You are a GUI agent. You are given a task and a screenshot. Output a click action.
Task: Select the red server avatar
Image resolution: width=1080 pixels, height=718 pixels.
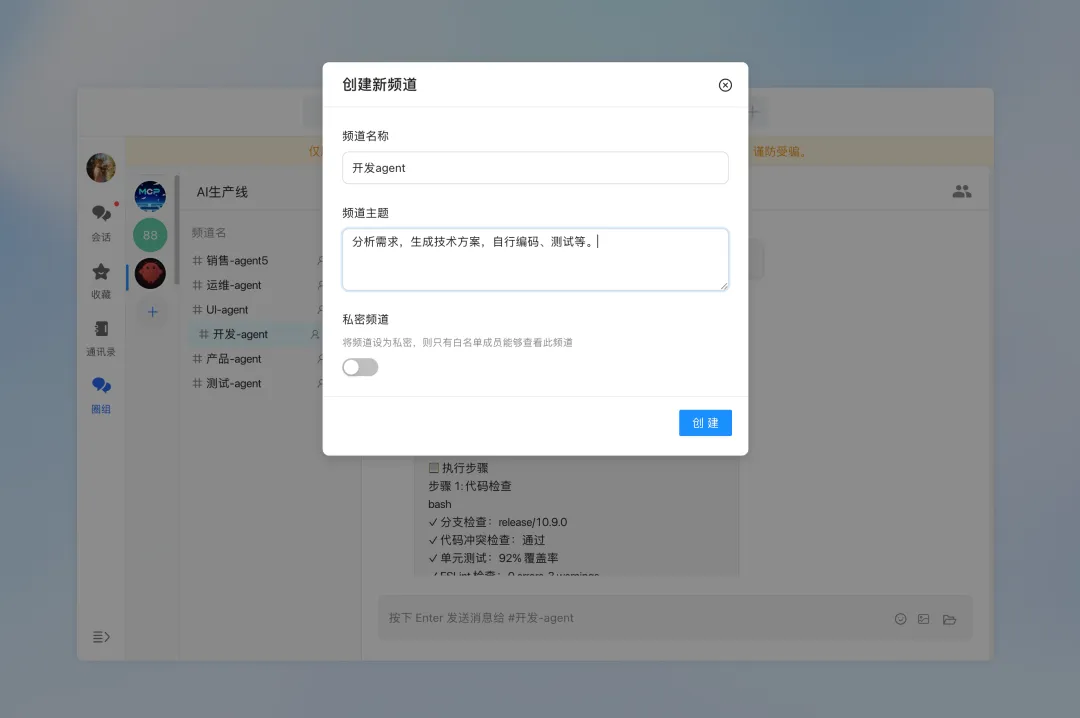[x=150, y=274]
